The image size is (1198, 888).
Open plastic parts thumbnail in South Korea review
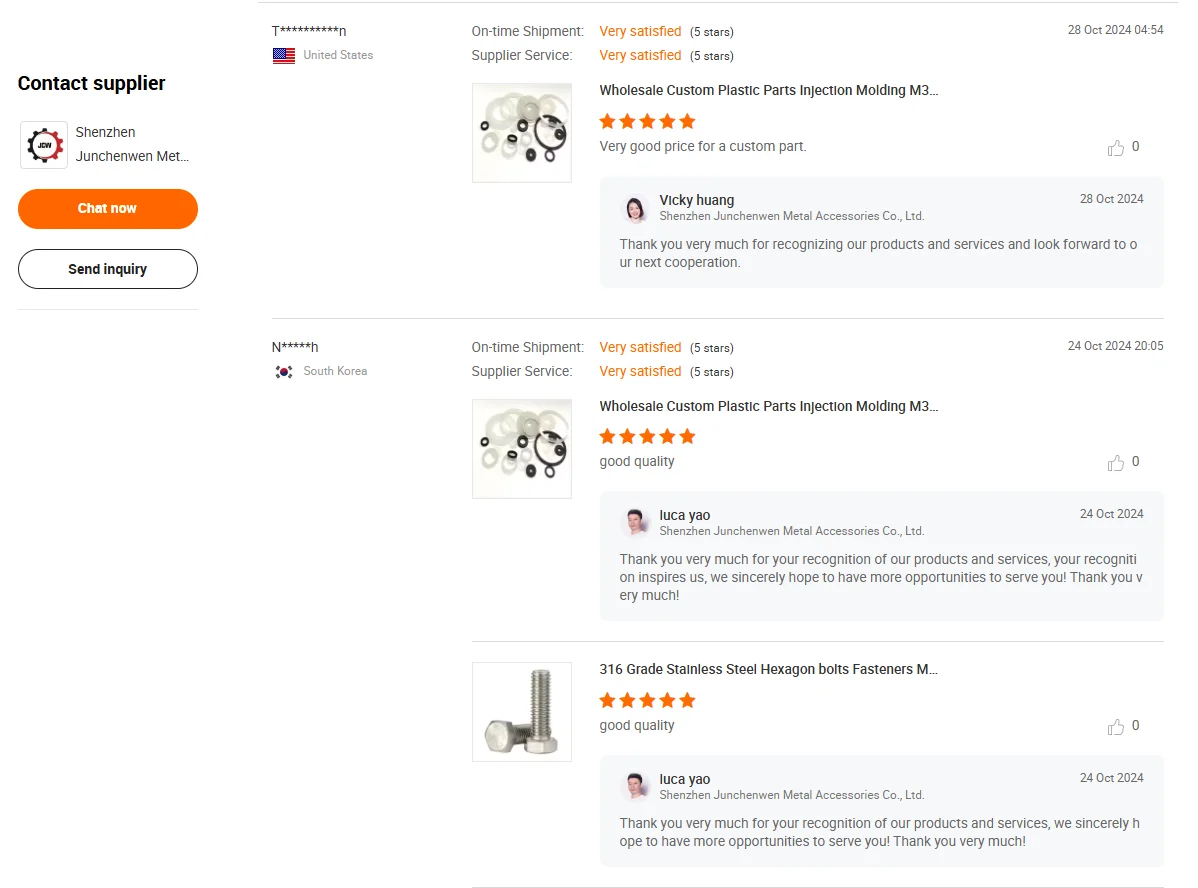521,448
